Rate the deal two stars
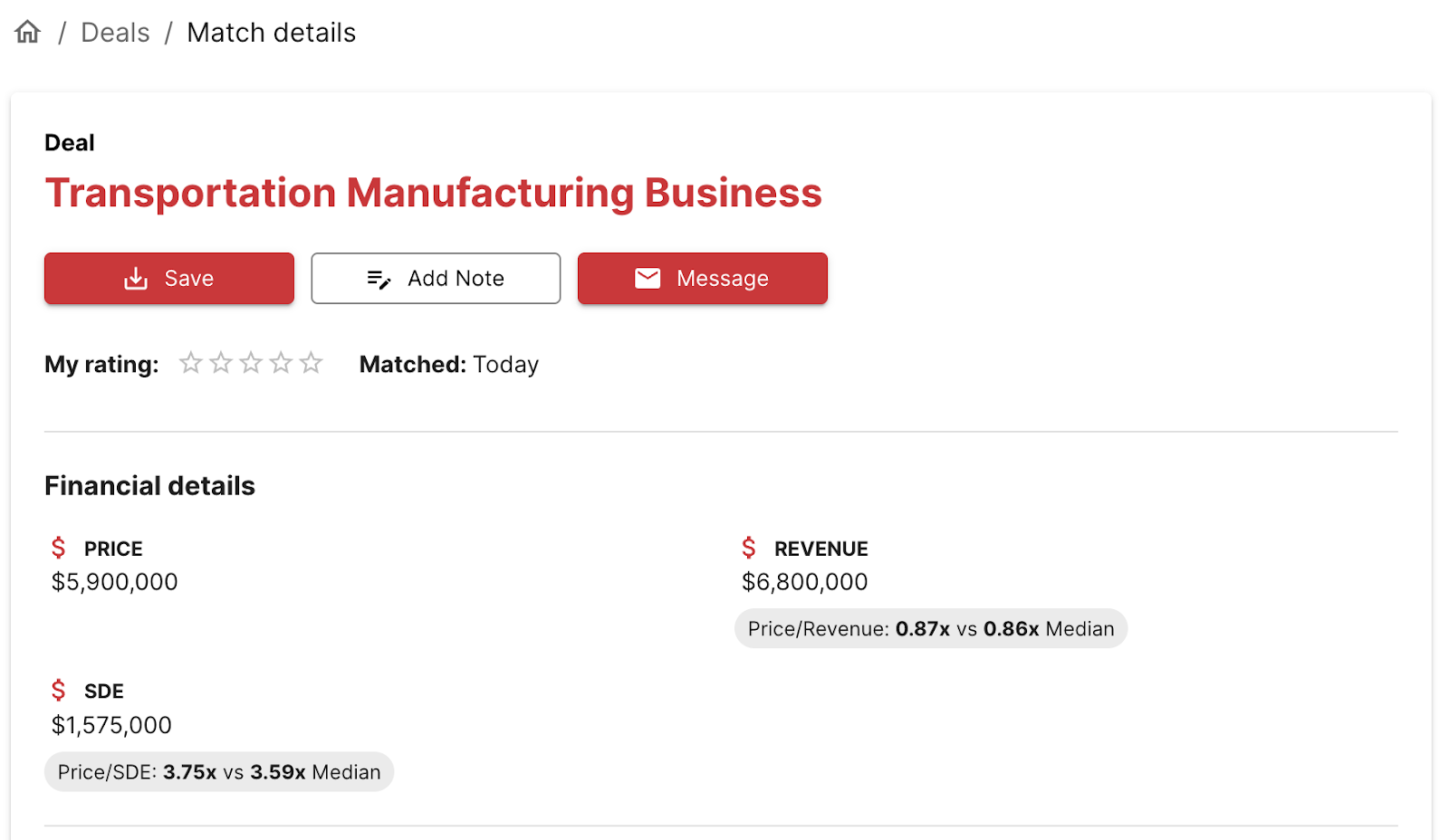 221,363
